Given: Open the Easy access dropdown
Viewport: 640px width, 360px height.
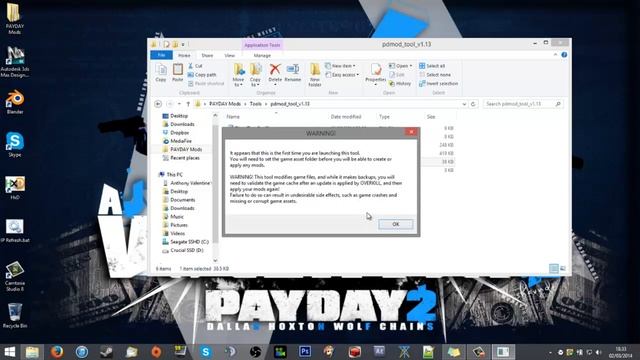Looking at the screenshot, I should 342,75.
